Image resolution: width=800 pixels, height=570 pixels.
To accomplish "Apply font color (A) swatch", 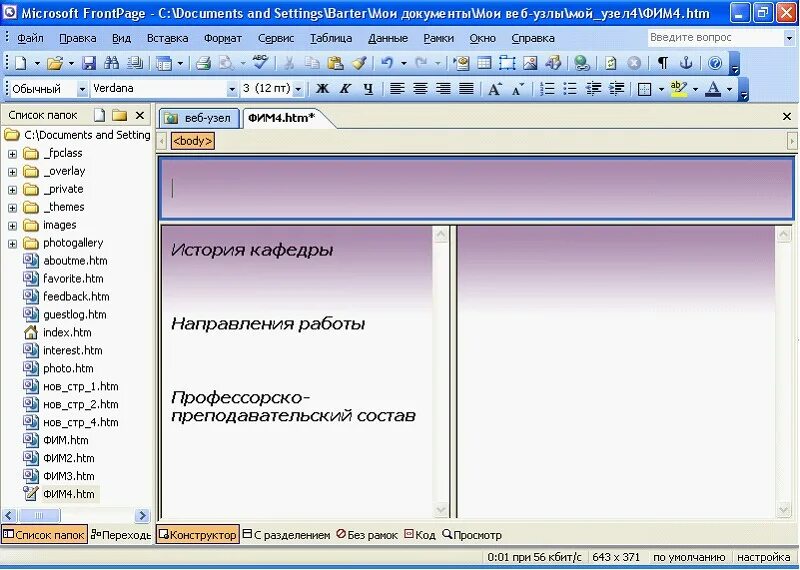I will [713, 89].
